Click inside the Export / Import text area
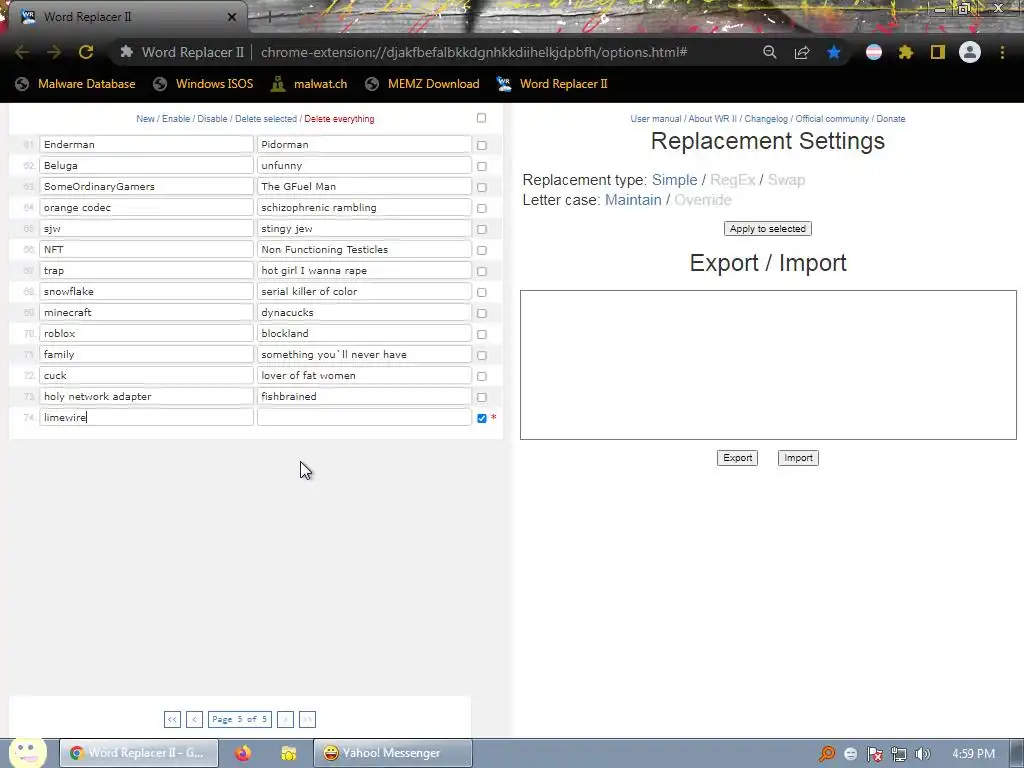 [x=768, y=365]
